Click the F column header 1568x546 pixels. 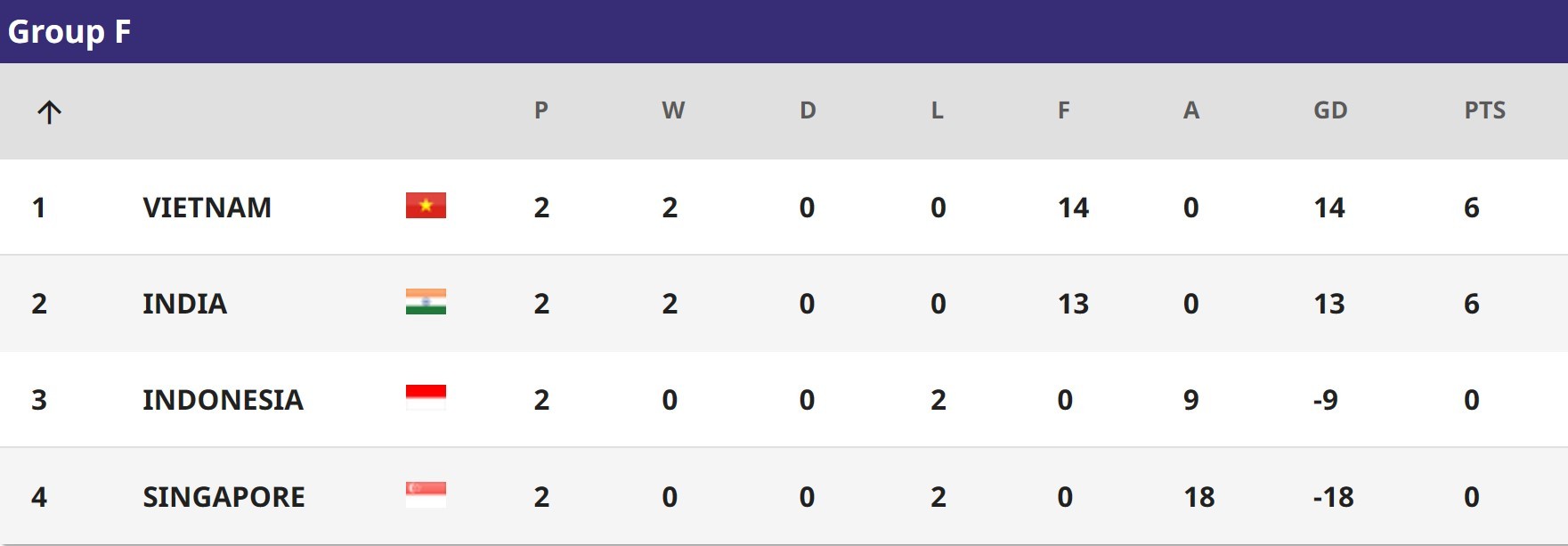point(1063,110)
